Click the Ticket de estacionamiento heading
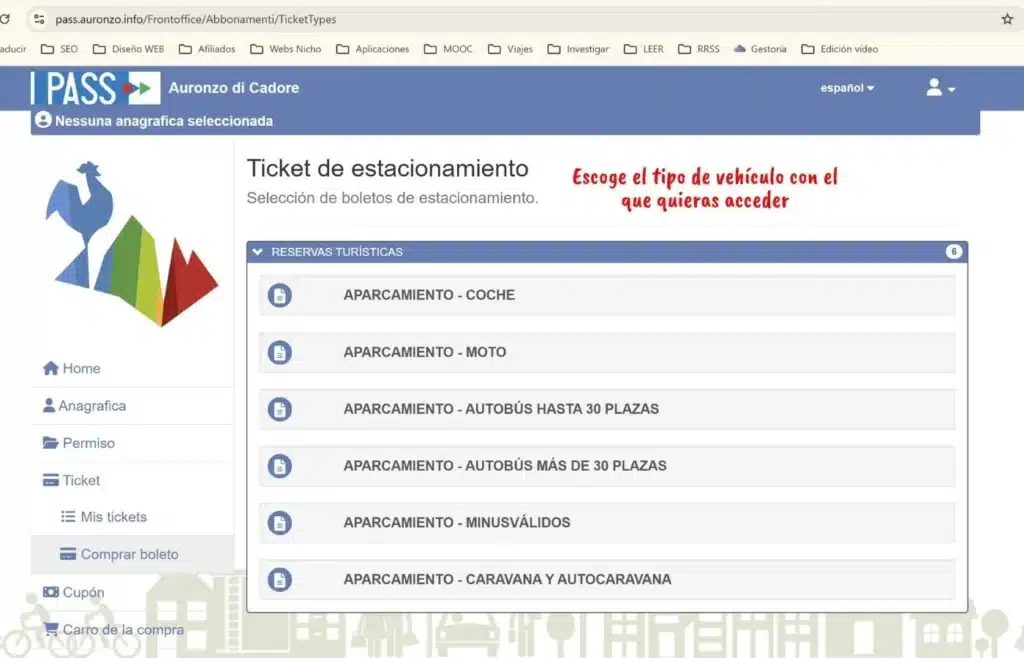 [387, 168]
